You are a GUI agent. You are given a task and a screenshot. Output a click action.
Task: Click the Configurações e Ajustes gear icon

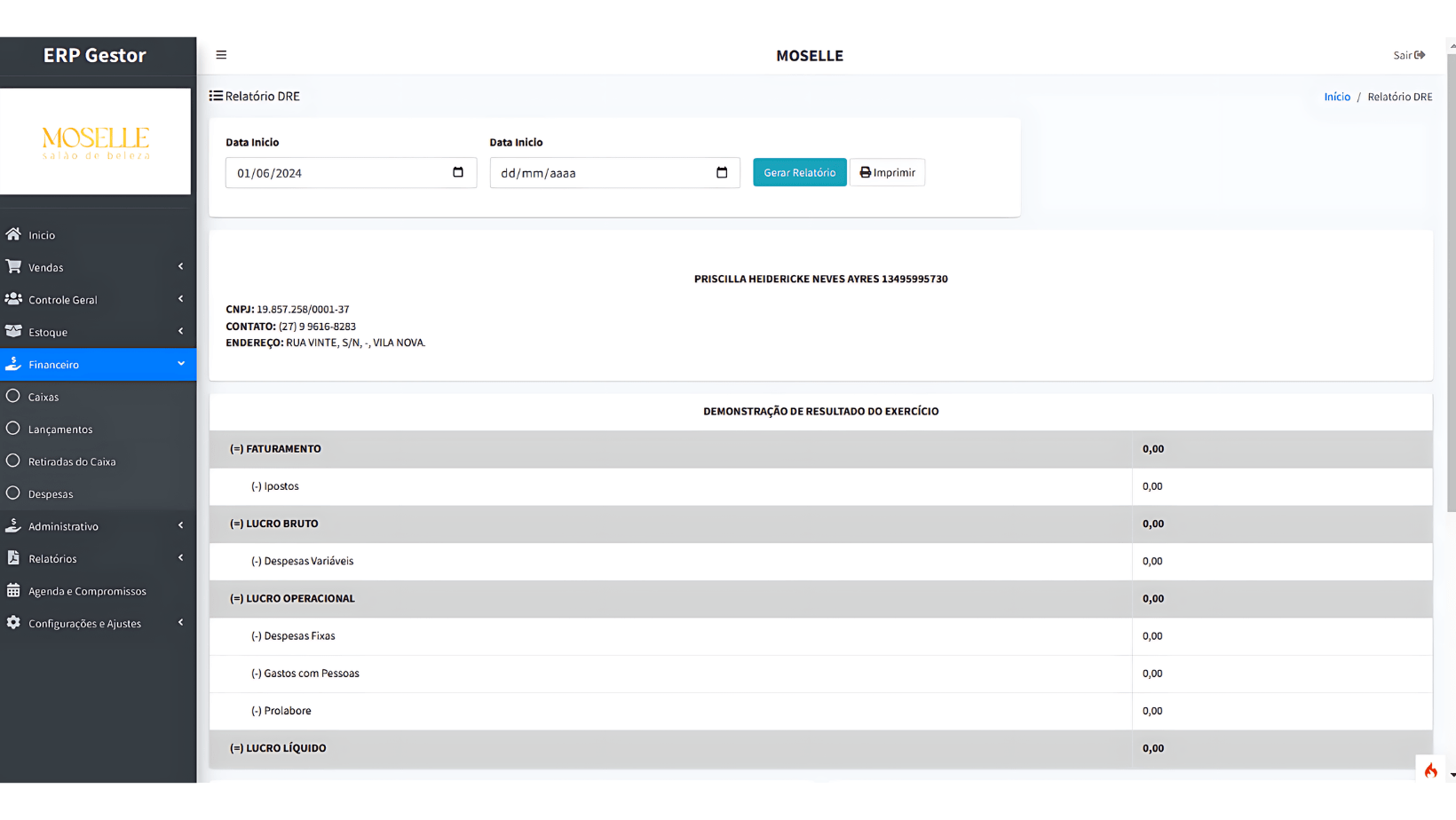coord(13,623)
